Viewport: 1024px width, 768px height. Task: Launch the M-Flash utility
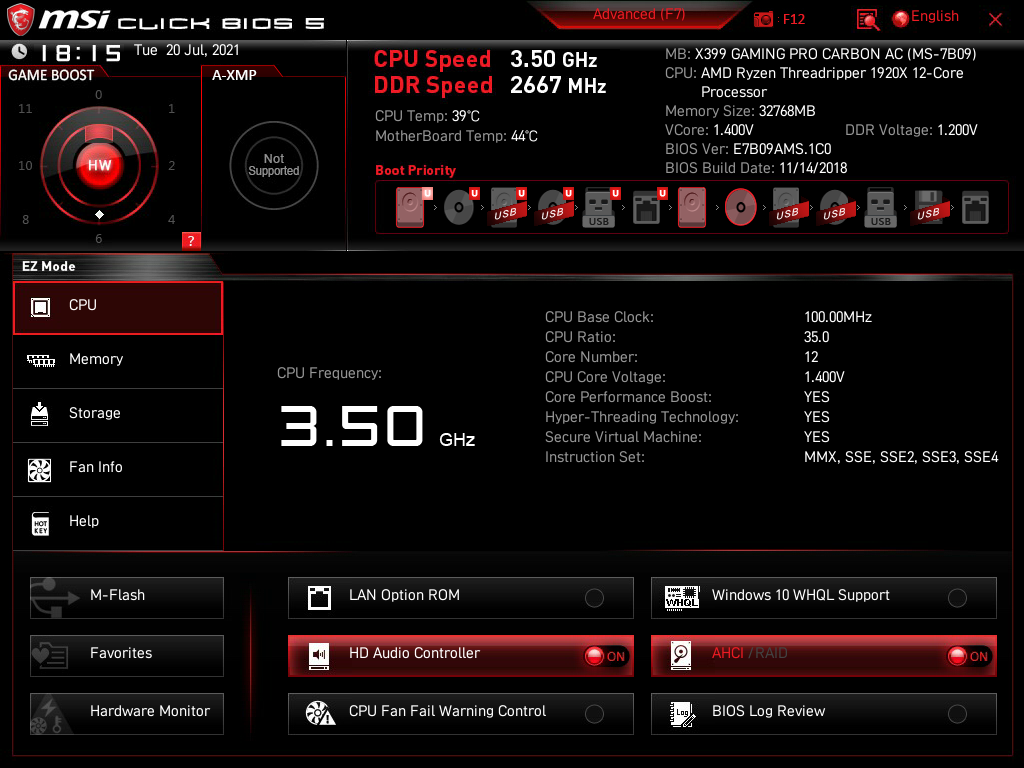pos(127,598)
